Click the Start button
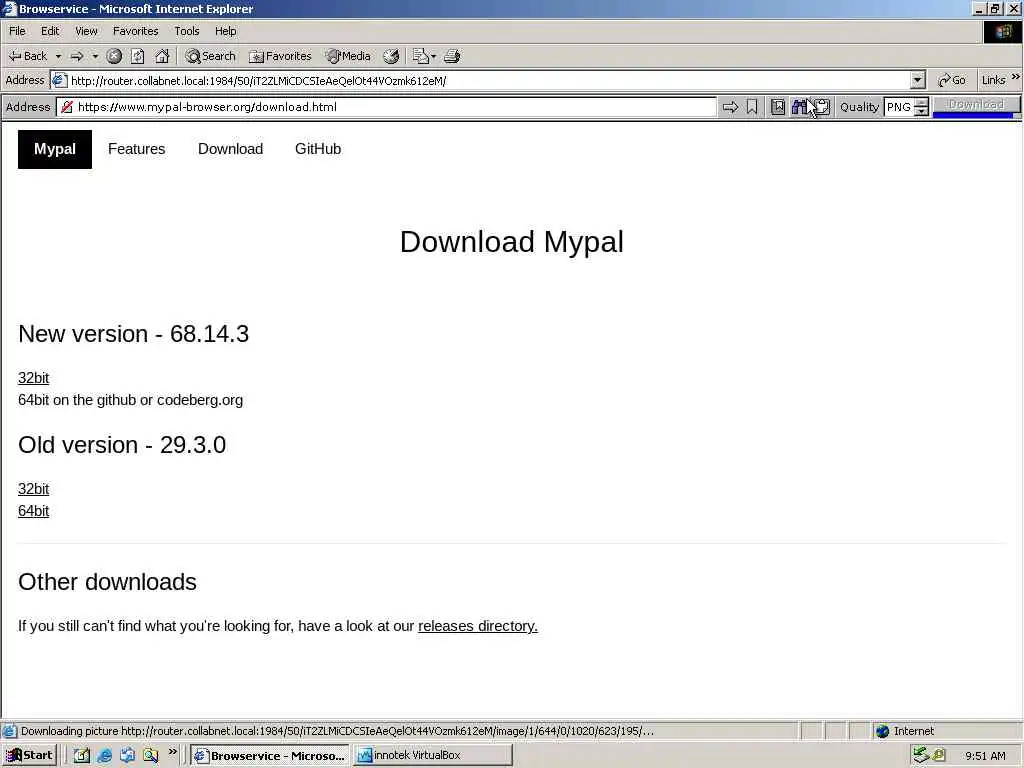This screenshot has width=1024, height=768. click(x=30, y=755)
